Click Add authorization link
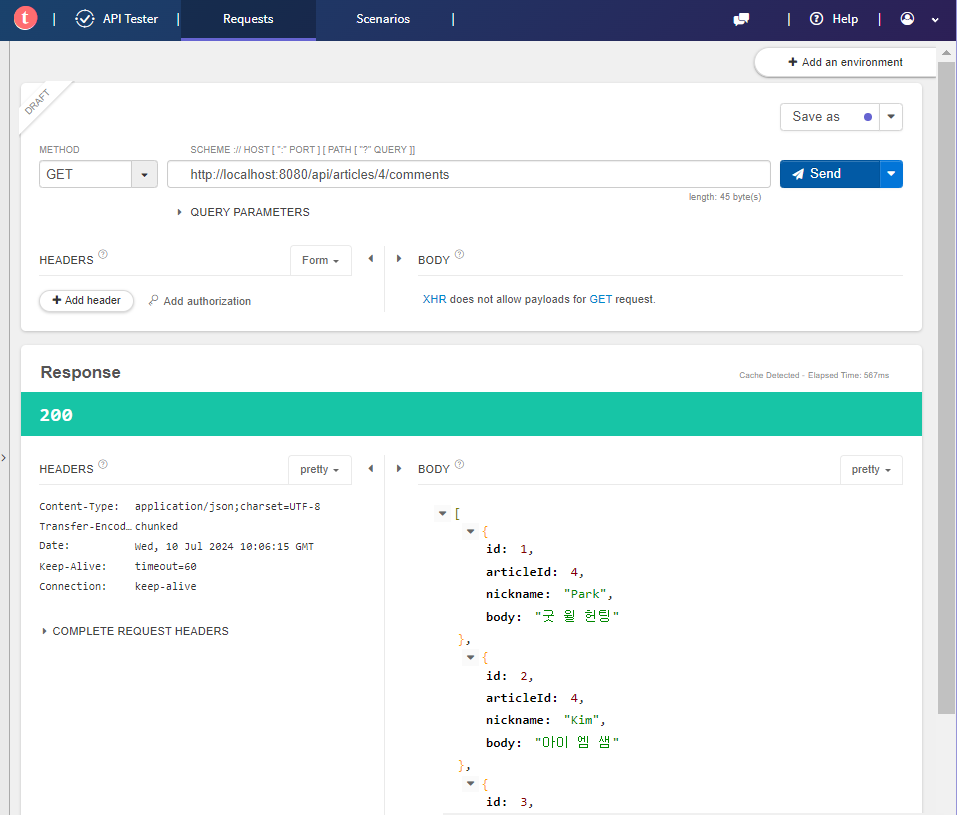The width and height of the screenshot is (957, 815). coord(200,301)
